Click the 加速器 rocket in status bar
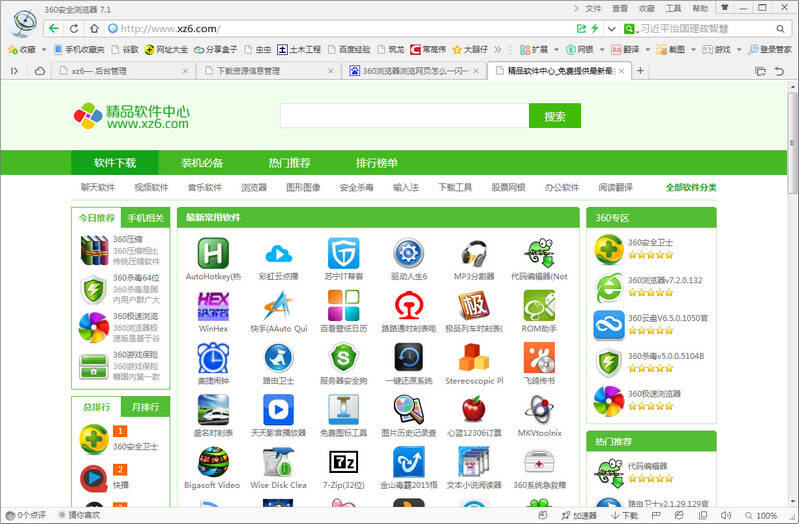Screen dimensions: 799x524 [579, 515]
